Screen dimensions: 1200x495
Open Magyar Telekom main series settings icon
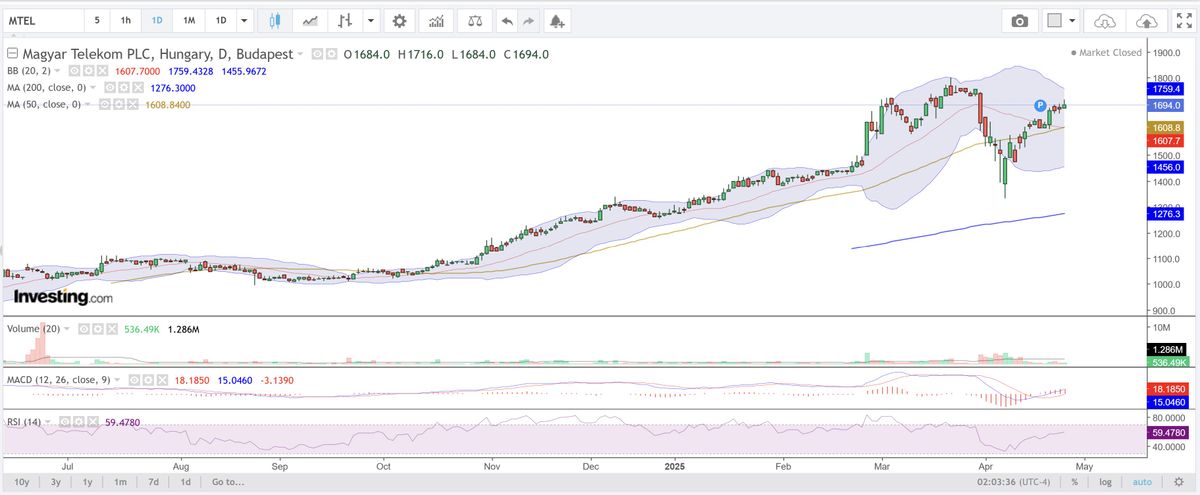pyautogui.click(x=331, y=54)
